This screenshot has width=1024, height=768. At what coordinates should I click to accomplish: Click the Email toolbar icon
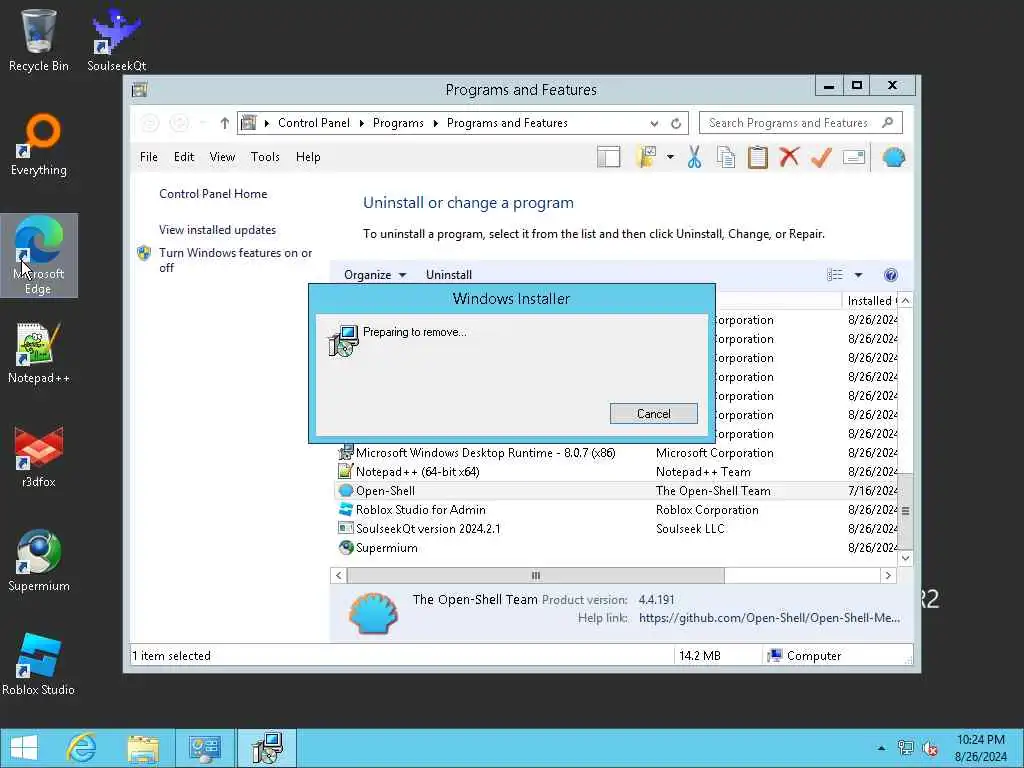854,157
